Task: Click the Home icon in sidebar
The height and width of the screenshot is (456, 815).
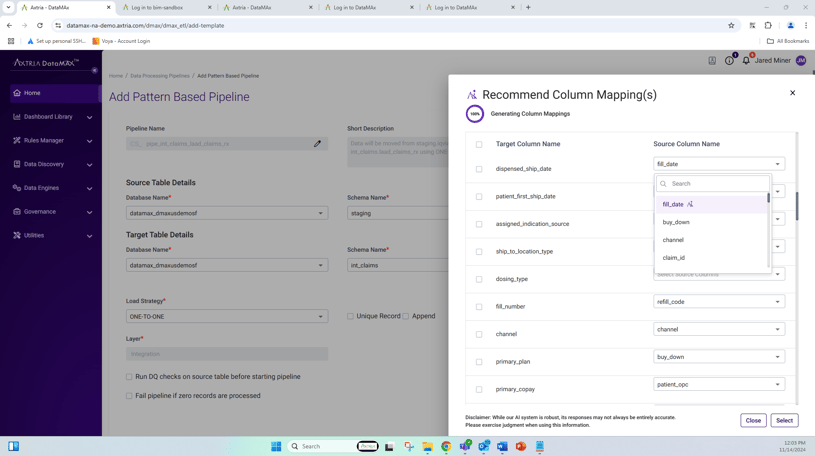Action: (17, 93)
